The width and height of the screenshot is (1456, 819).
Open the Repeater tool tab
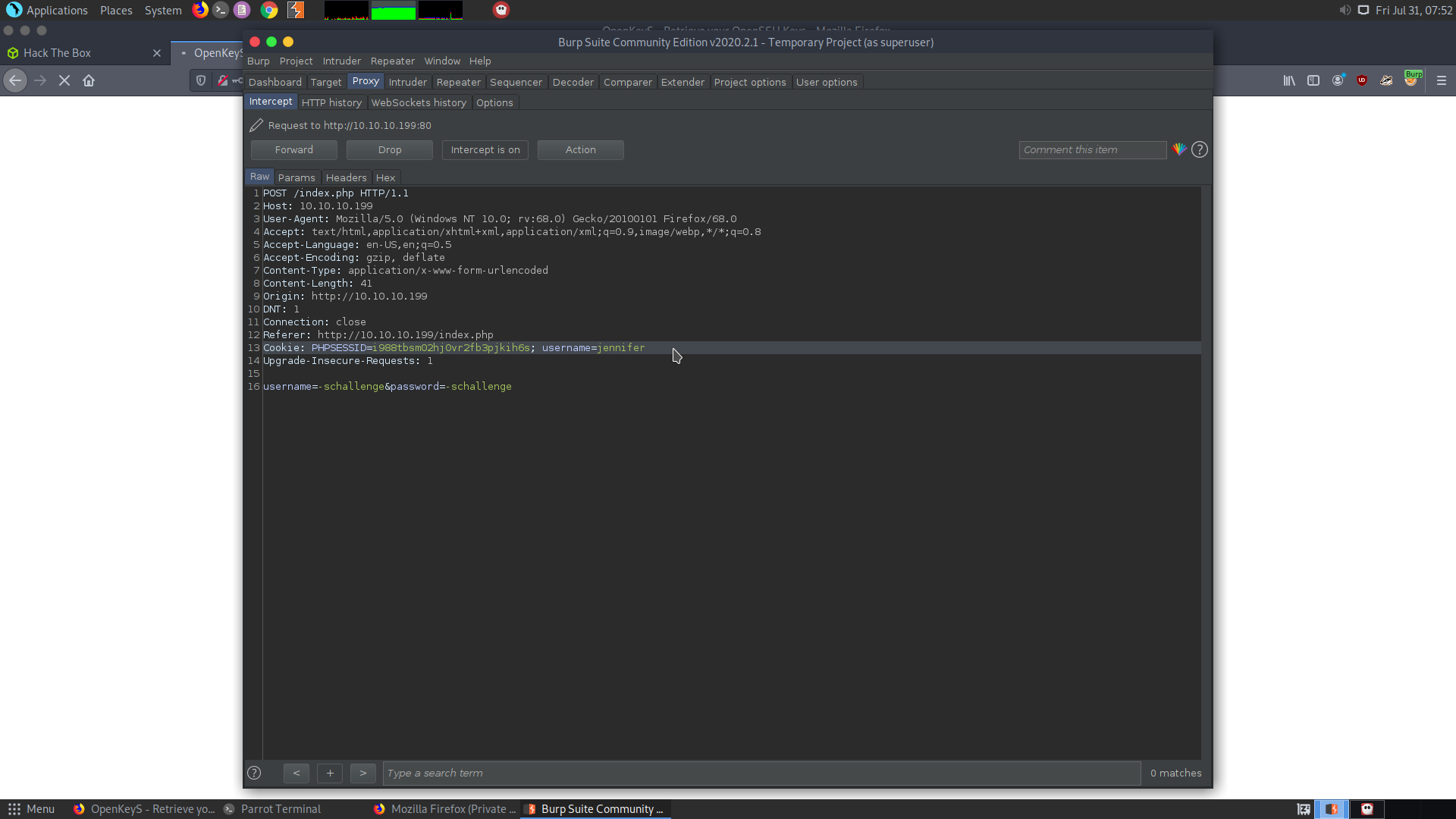458,82
